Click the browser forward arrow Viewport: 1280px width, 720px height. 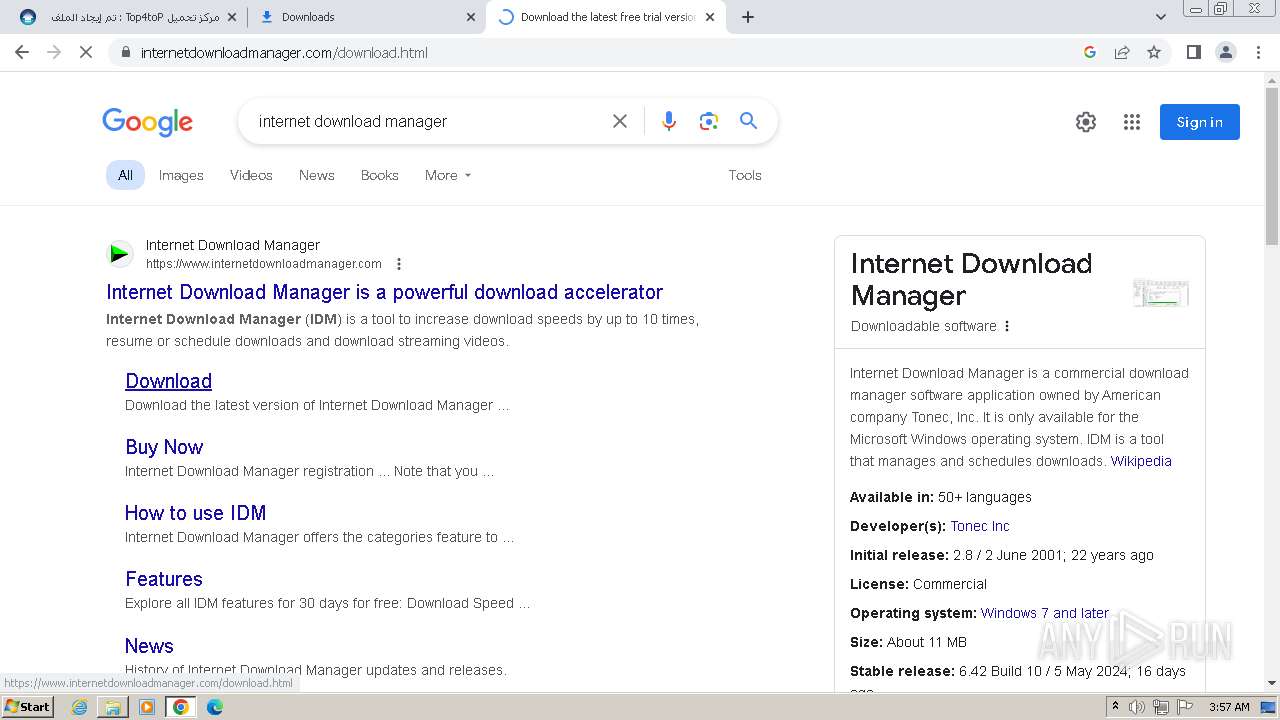(x=54, y=52)
